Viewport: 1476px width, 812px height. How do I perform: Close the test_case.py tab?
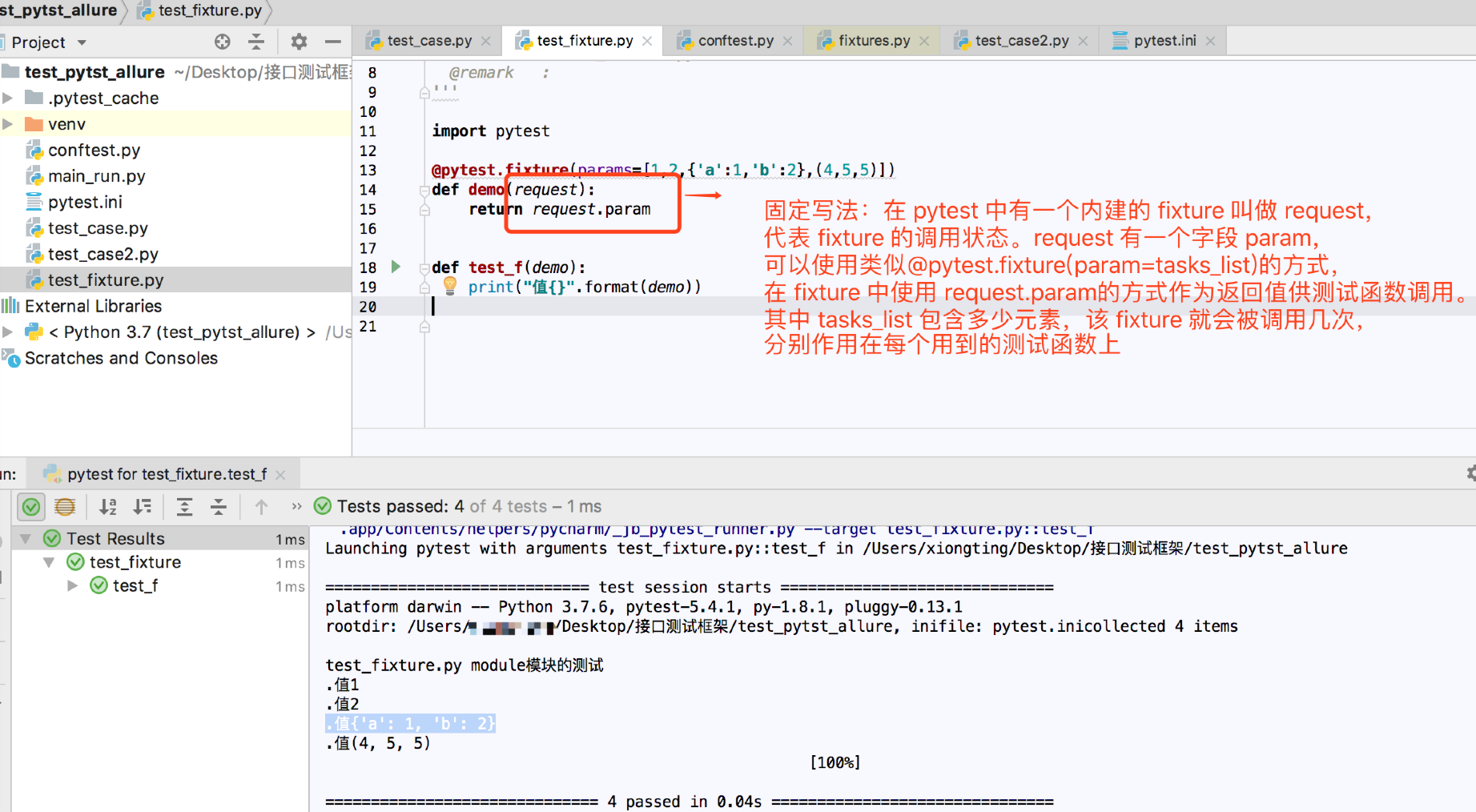[x=486, y=41]
